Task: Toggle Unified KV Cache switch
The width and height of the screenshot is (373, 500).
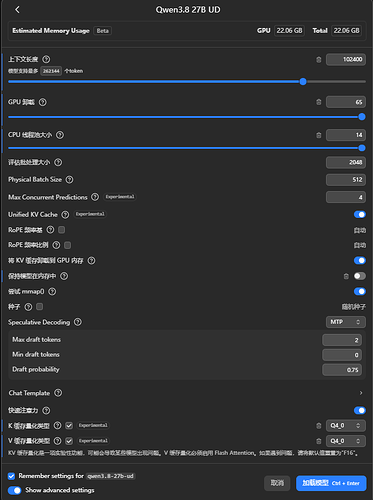Action: coord(360,214)
